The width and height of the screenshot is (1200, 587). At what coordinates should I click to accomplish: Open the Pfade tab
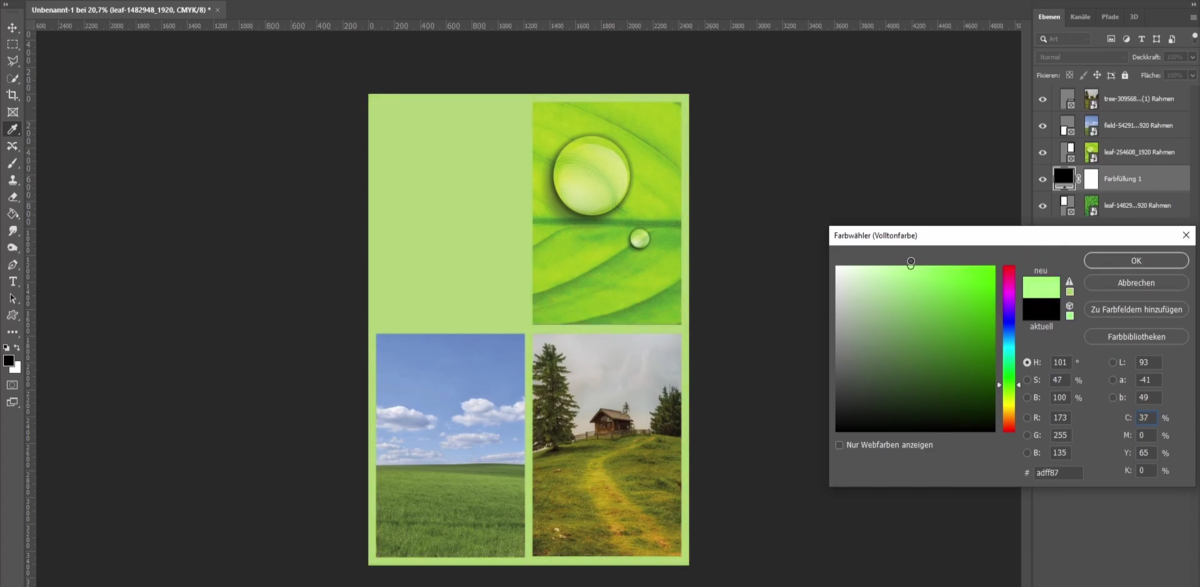coord(1110,17)
